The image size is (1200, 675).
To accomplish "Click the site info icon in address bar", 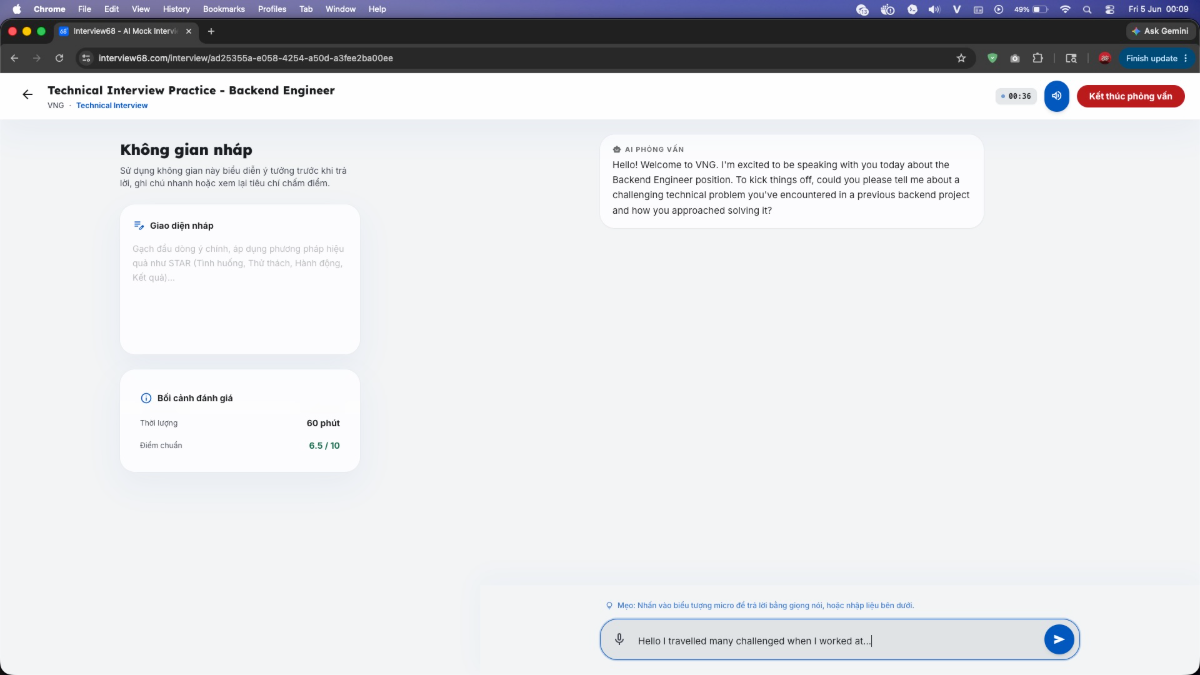I will click(x=86, y=58).
